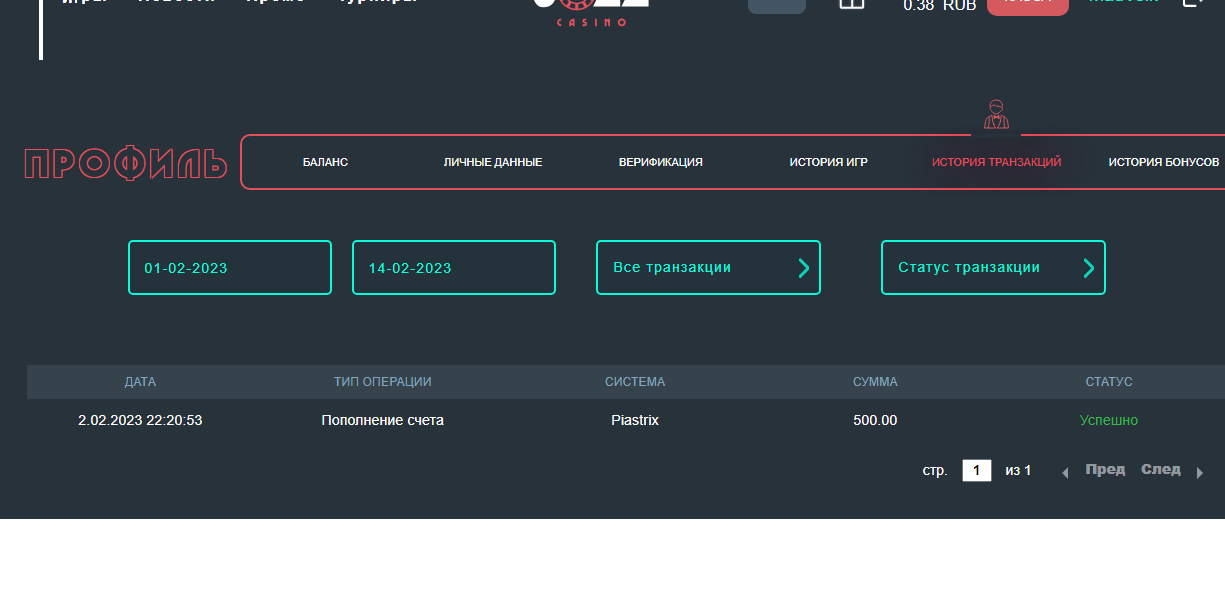Image resolution: width=1225 pixels, height=614 pixels.
Task: Click the right arrow pagination icon
Action: 1200,473
